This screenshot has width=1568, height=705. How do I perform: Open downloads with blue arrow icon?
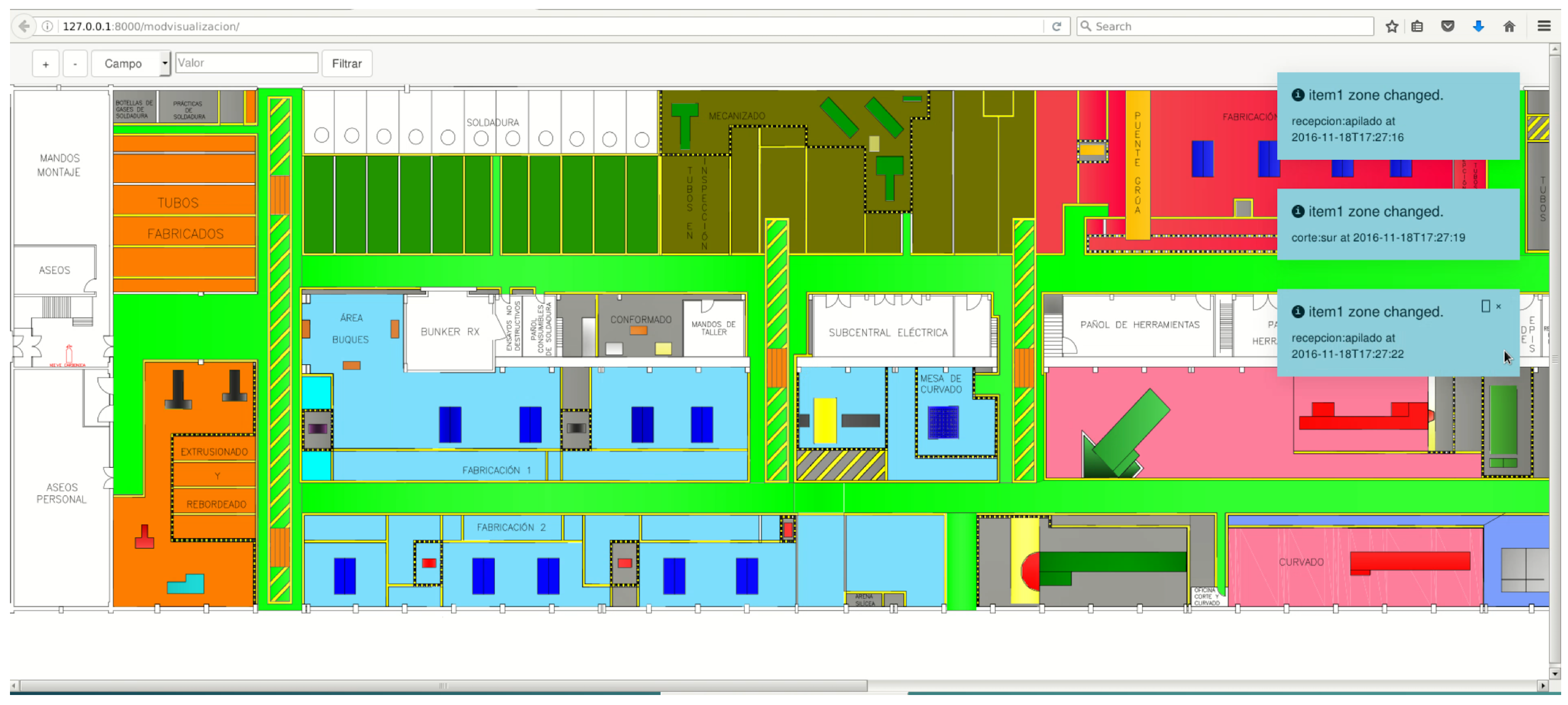[1478, 26]
